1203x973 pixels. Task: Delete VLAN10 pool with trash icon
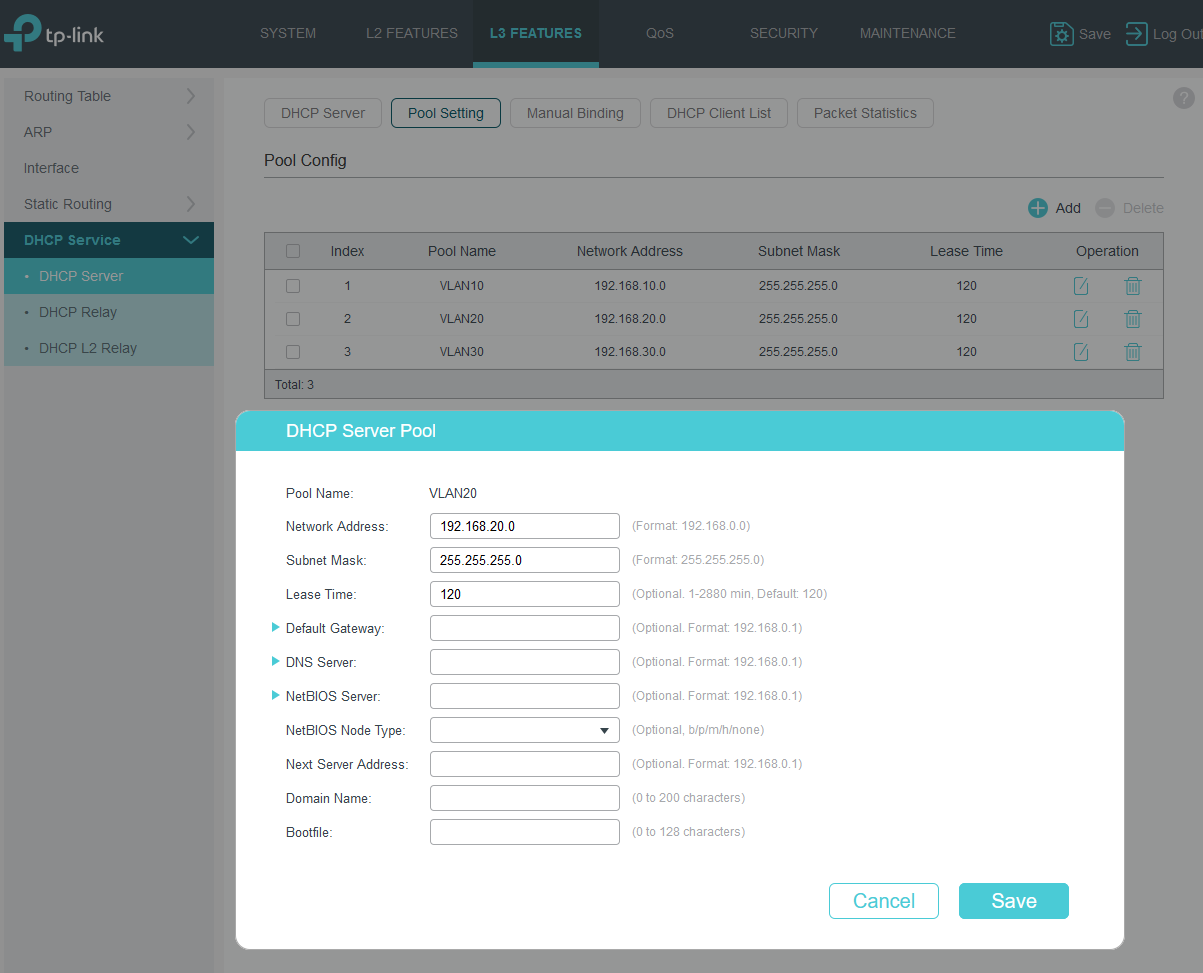(1133, 286)
